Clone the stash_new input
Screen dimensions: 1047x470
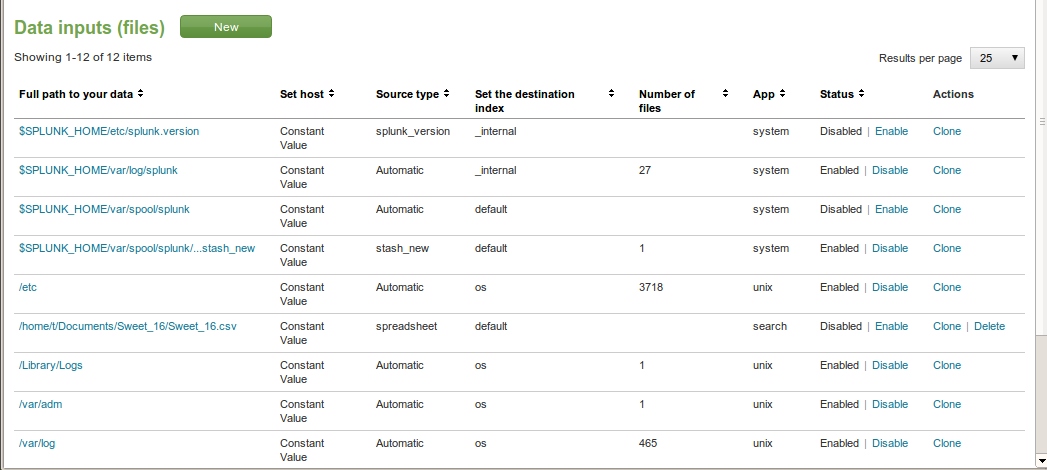pyautogui.click(x=947, y=248)
